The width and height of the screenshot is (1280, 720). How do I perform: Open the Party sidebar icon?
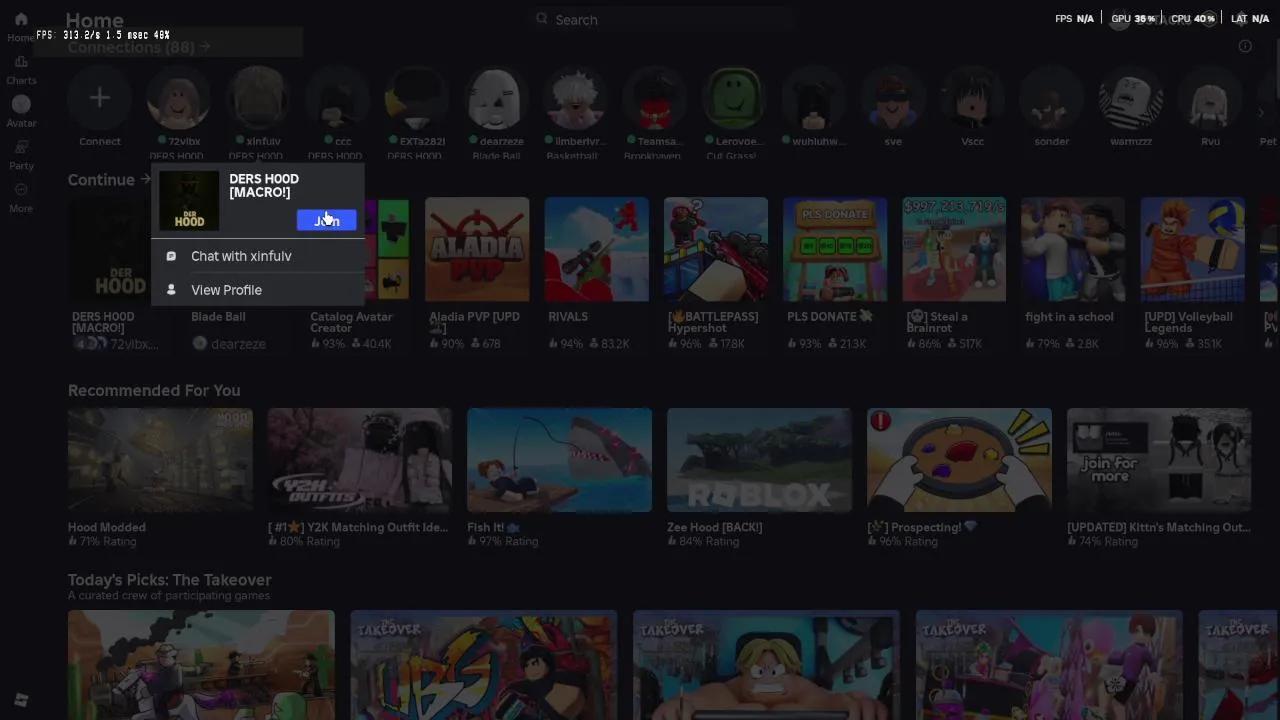21,147
